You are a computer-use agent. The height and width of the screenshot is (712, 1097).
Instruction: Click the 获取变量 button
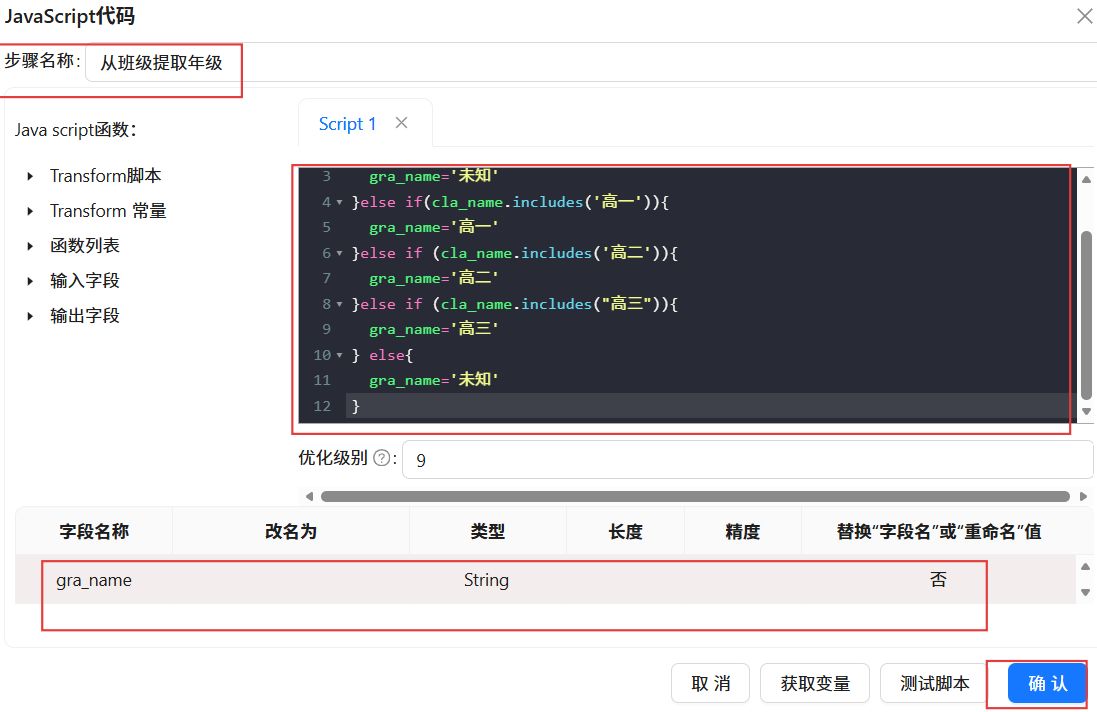coord(815,683)
